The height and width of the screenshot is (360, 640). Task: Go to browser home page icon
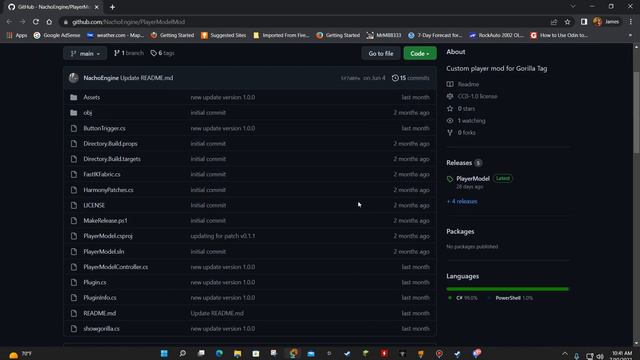pos(49,22)
